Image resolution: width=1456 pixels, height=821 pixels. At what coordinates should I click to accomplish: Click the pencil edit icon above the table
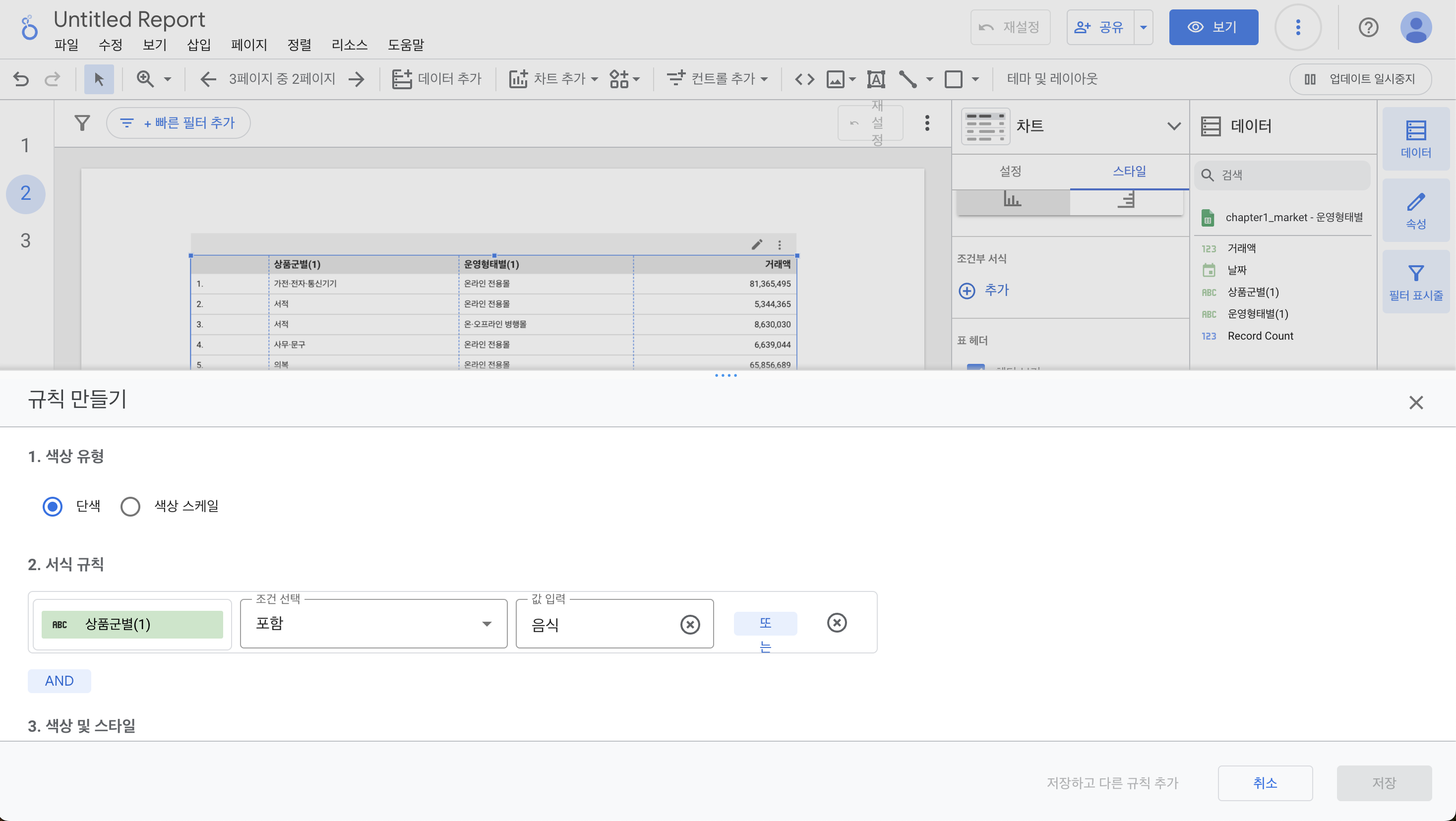click(x=757, y=244)
